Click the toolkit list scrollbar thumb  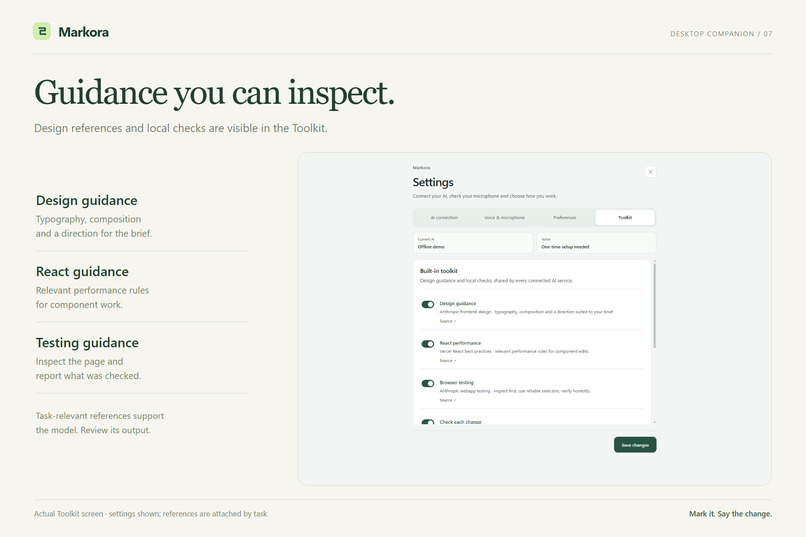pyautogui.click(x=654, y=305)
